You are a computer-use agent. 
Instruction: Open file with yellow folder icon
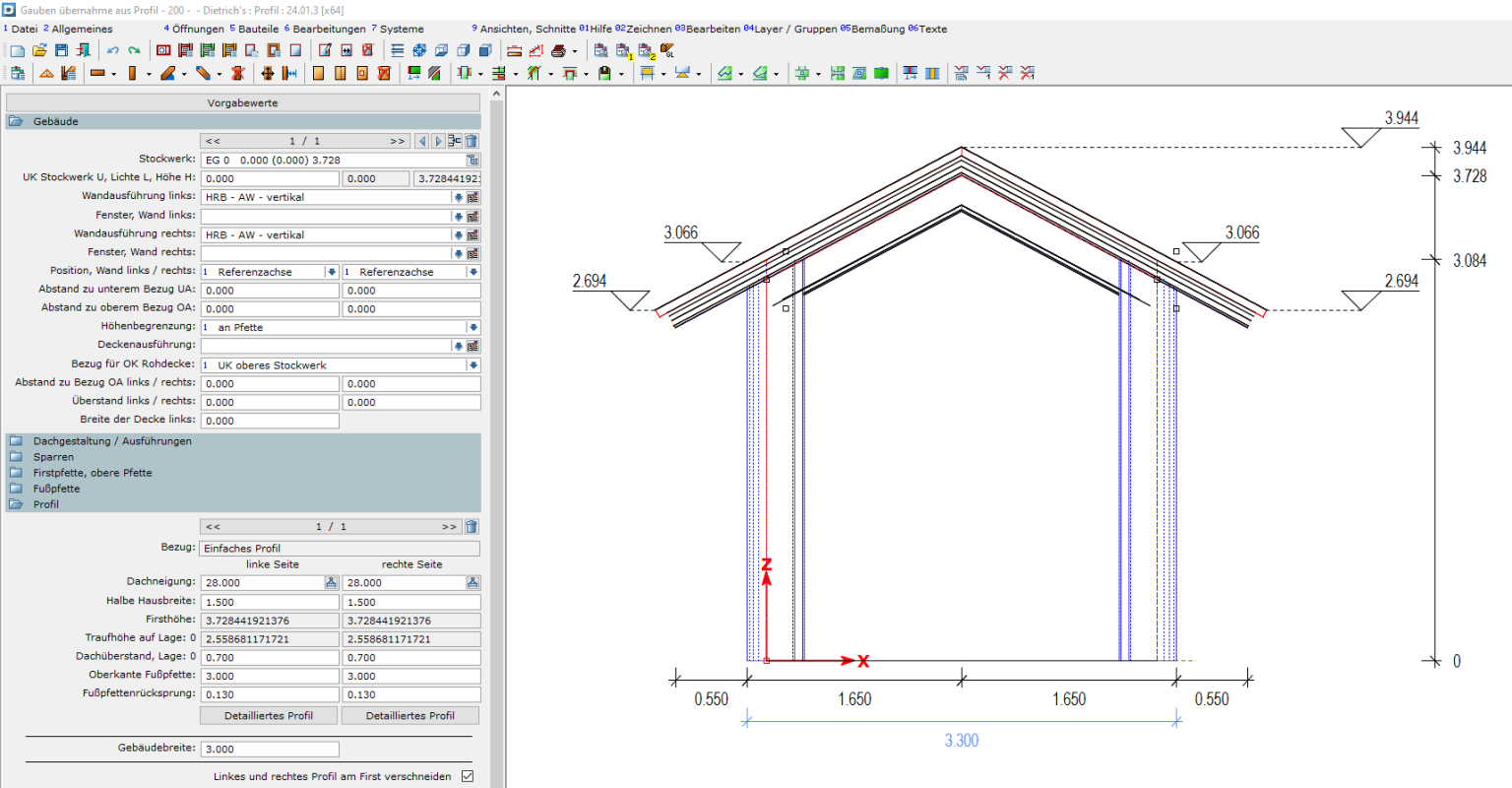tap(39, 50)
